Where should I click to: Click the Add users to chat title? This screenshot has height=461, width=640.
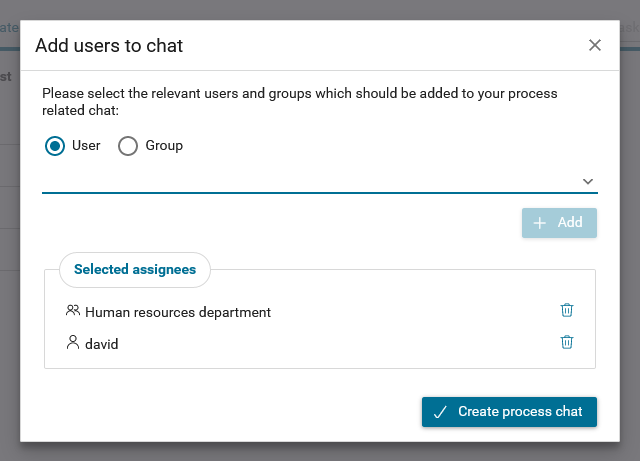point(109,45)
